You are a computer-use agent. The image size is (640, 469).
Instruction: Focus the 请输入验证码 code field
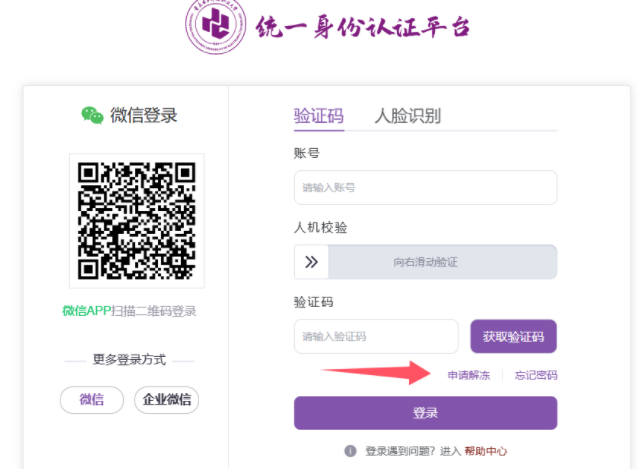[376, 336]
